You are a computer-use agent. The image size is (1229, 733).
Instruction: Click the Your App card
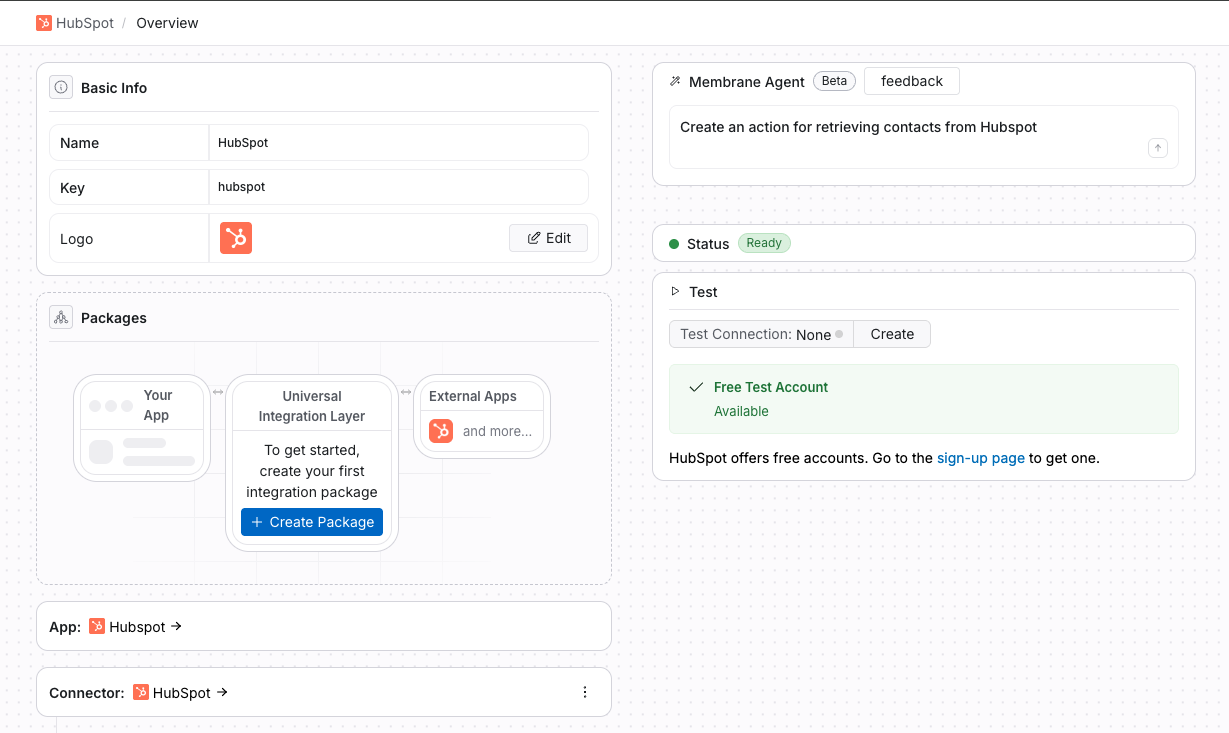[142, 427]
